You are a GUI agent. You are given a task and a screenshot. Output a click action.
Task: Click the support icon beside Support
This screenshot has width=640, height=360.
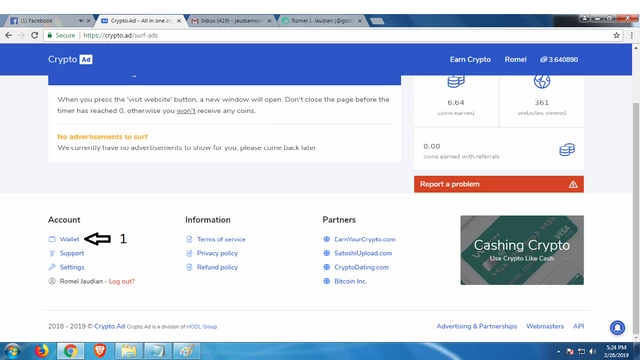52,253
